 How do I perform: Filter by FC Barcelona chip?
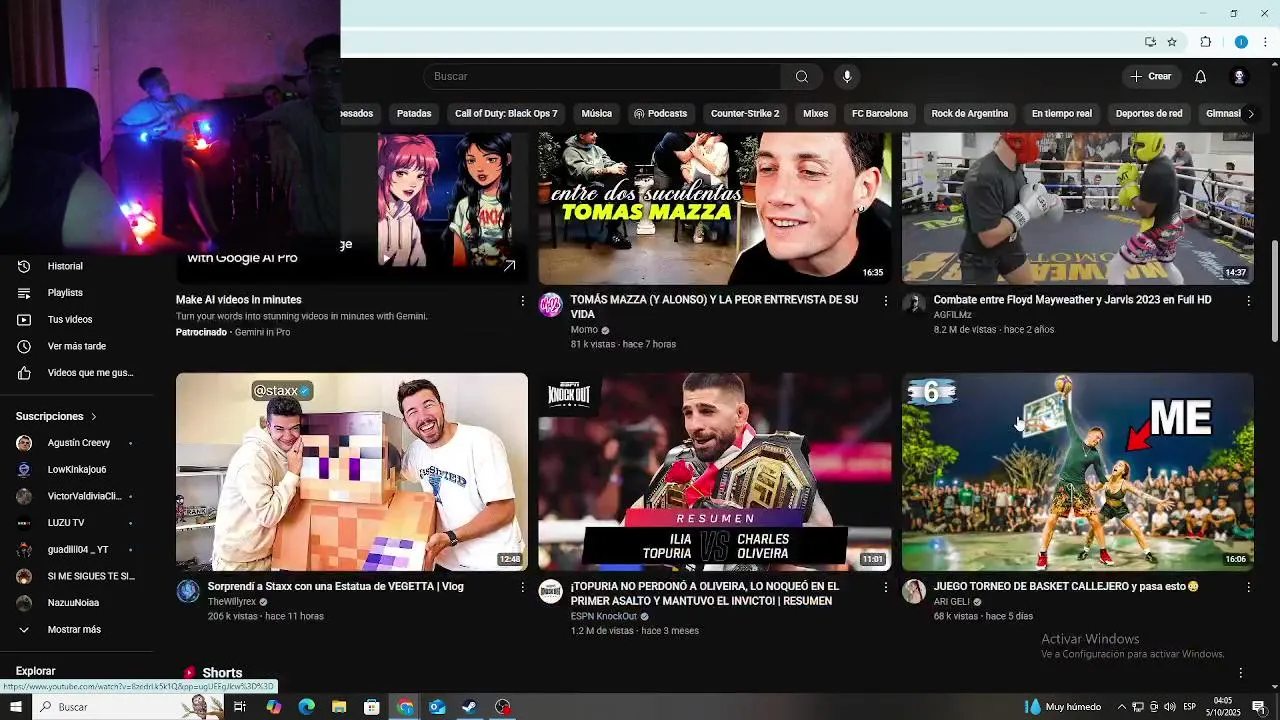pyautogui.click(x=880, y=114)
